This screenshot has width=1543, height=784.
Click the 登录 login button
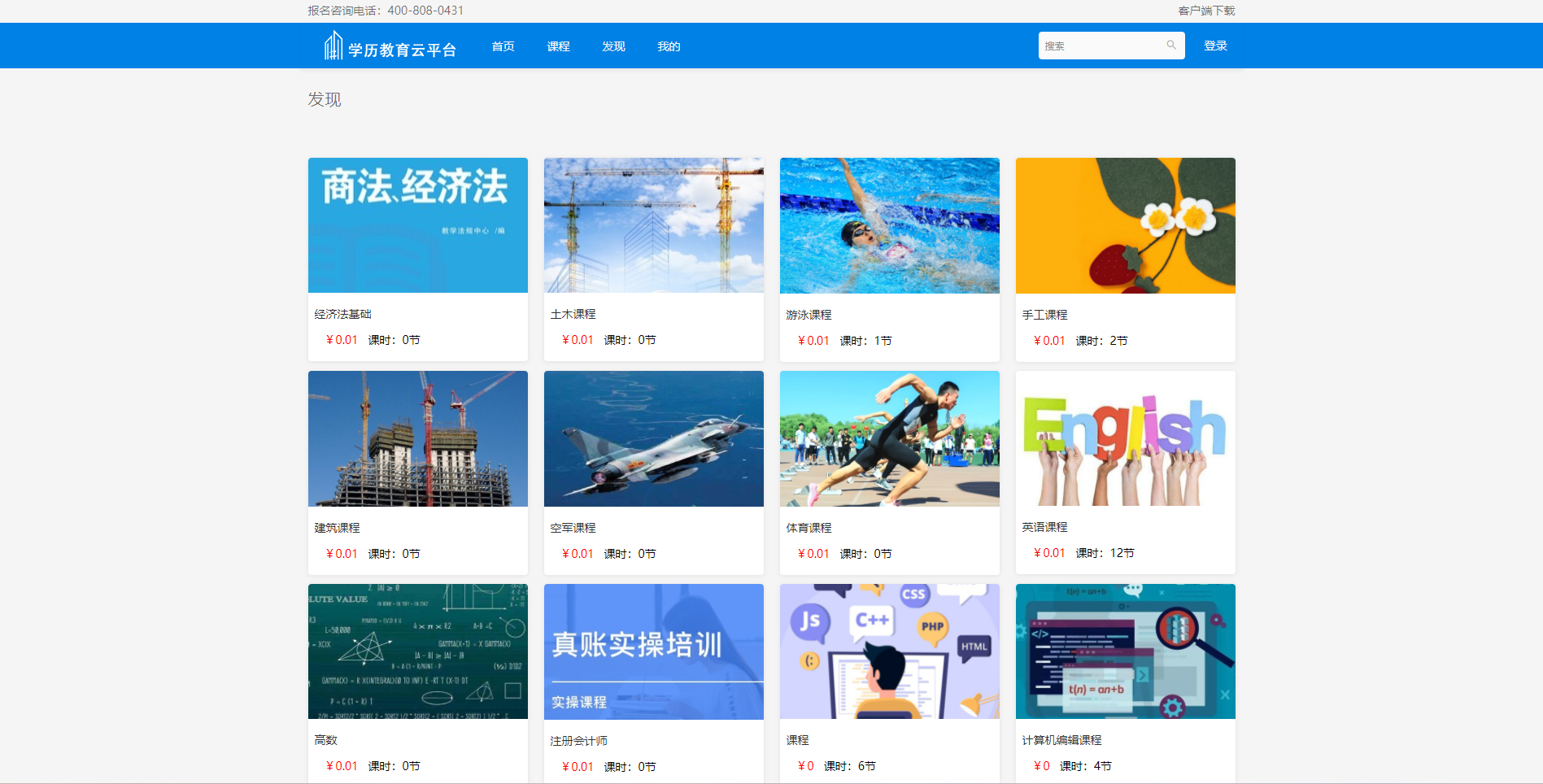(1215, 46)
